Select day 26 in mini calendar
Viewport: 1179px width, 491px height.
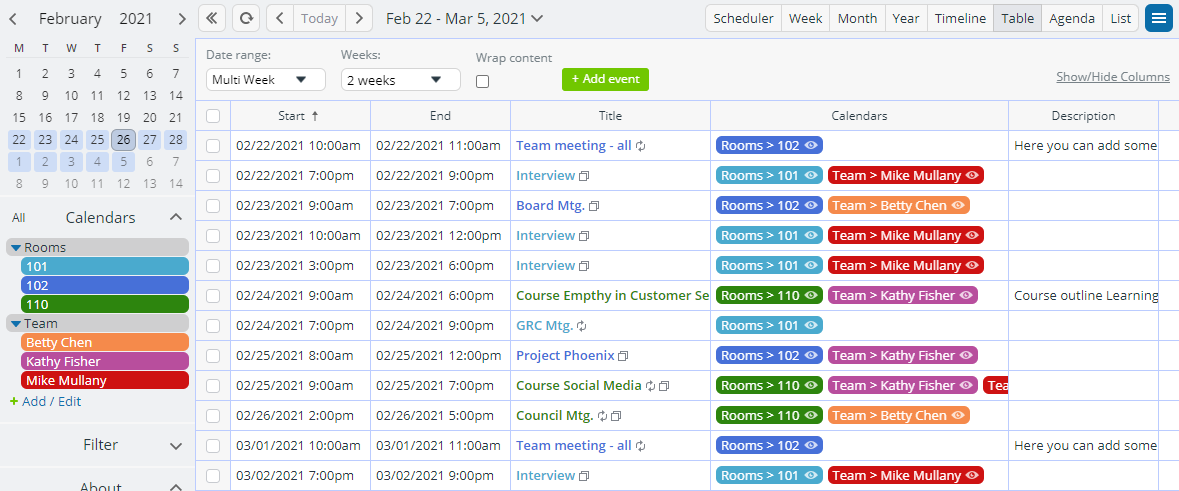tap(123, 139)
